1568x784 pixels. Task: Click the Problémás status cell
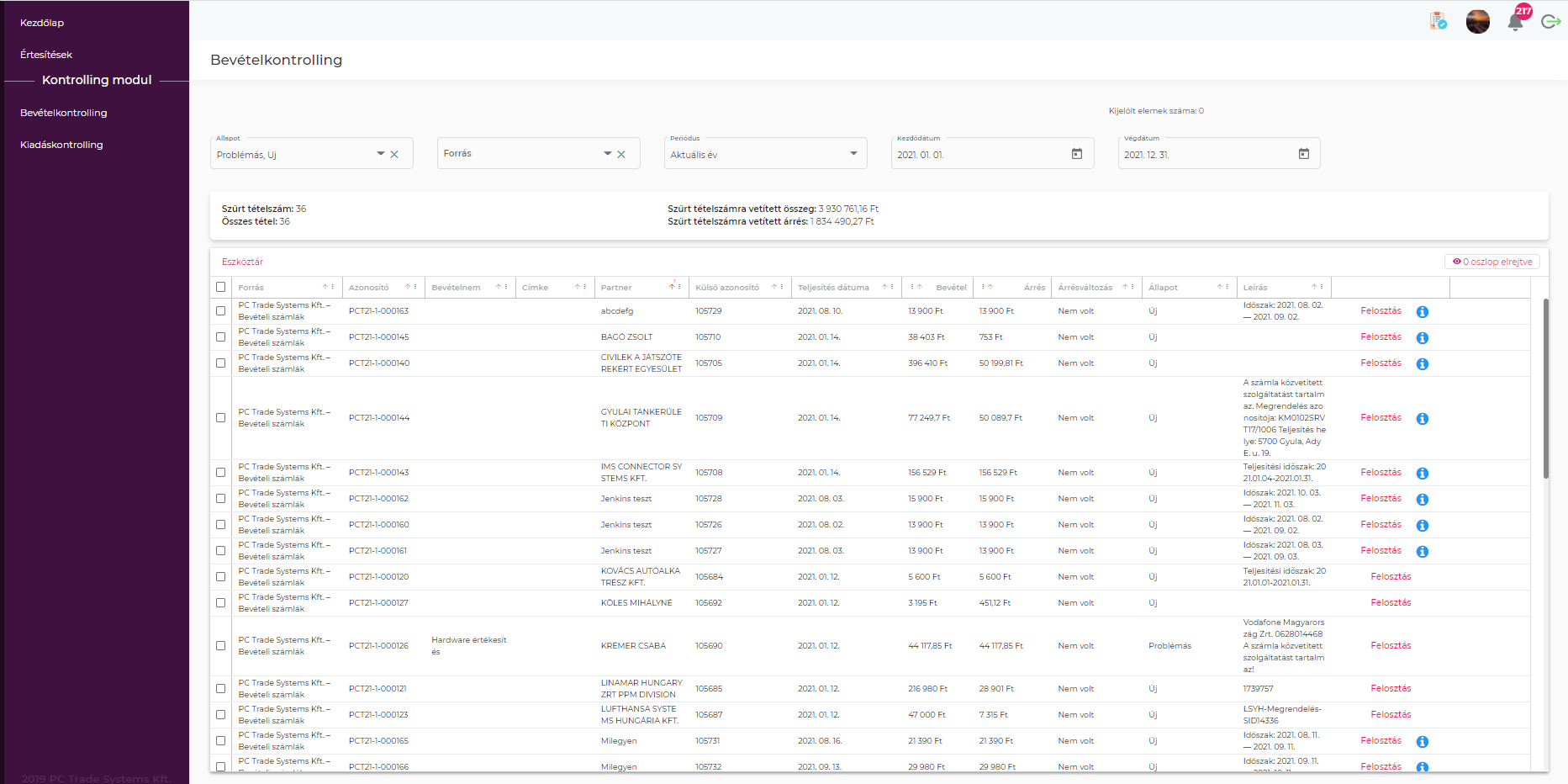1169,646
